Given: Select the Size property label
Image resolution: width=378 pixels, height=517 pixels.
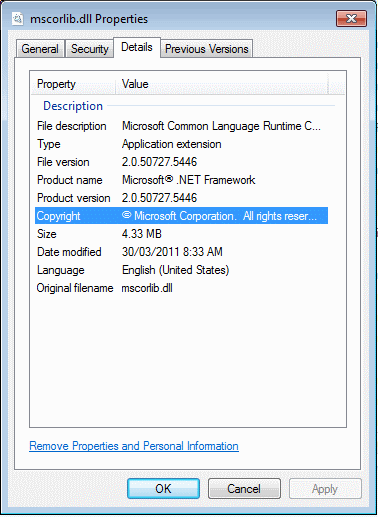Looking at the screenshot, I should 47,234.
